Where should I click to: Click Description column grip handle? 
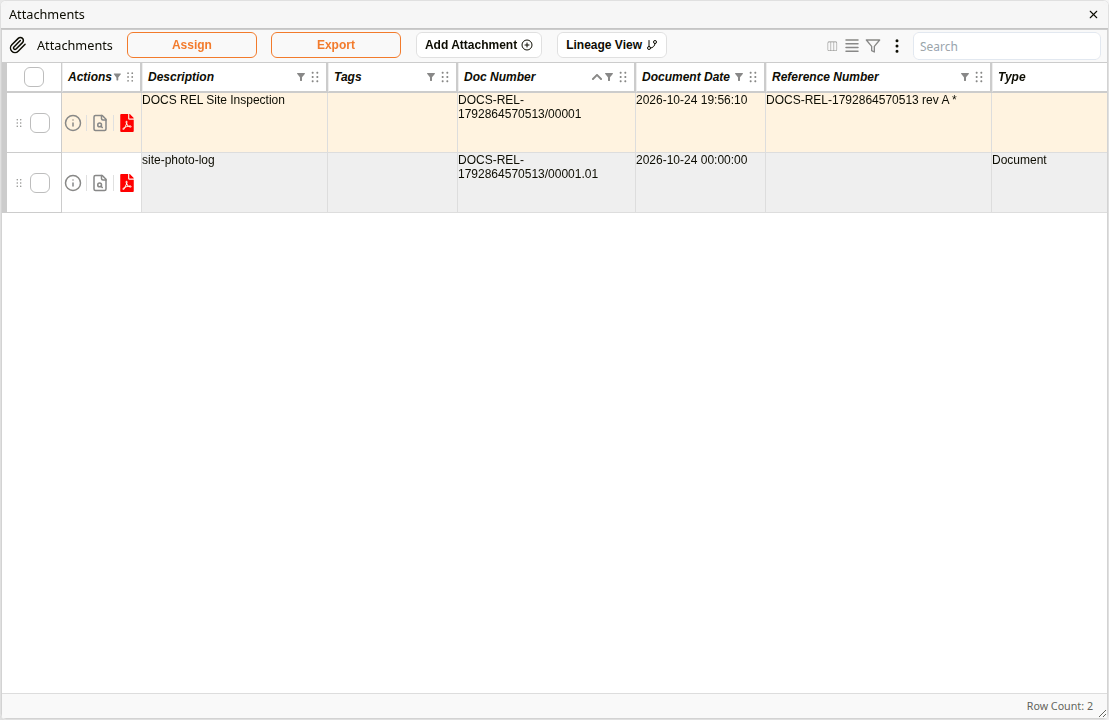click(x=315, y=77)
